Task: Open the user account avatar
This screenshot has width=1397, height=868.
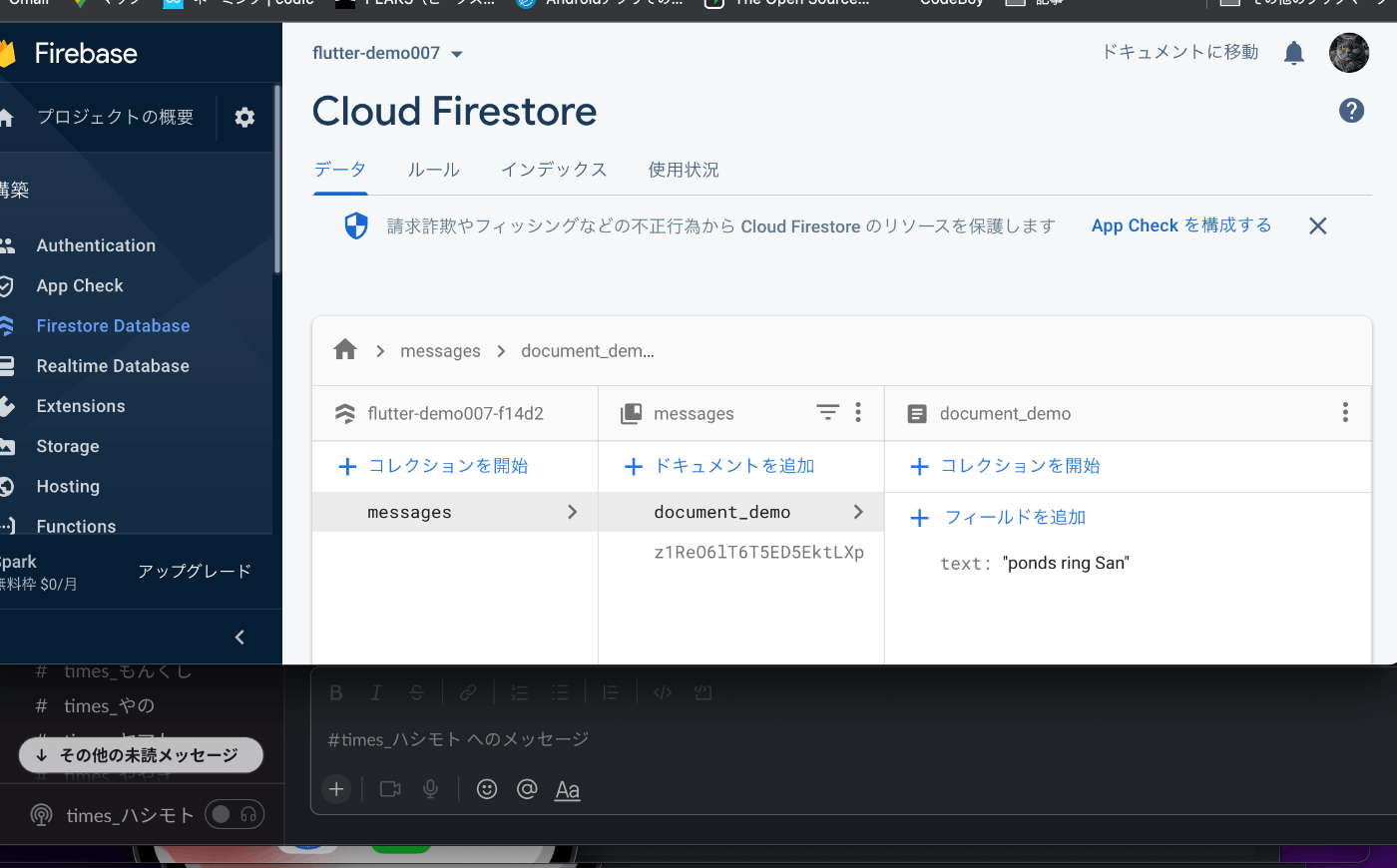Action: 1349,53
